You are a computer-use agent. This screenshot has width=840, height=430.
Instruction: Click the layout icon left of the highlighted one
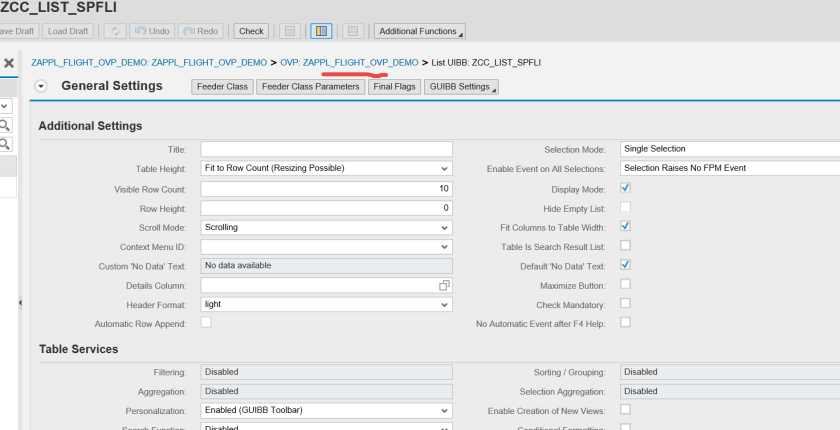coord(290,31)
